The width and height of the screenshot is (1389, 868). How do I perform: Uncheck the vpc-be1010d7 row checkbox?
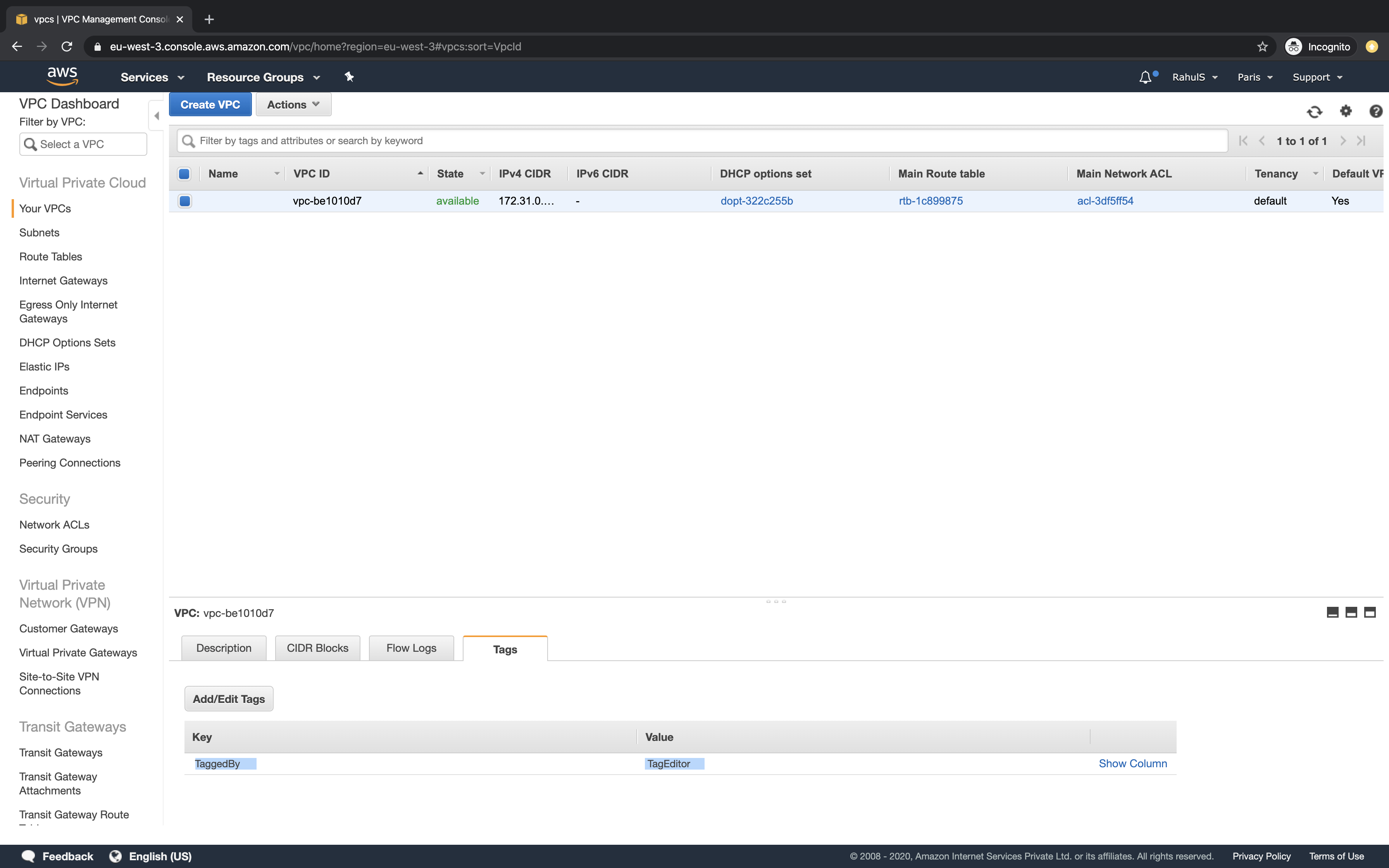tap(184, 201)
